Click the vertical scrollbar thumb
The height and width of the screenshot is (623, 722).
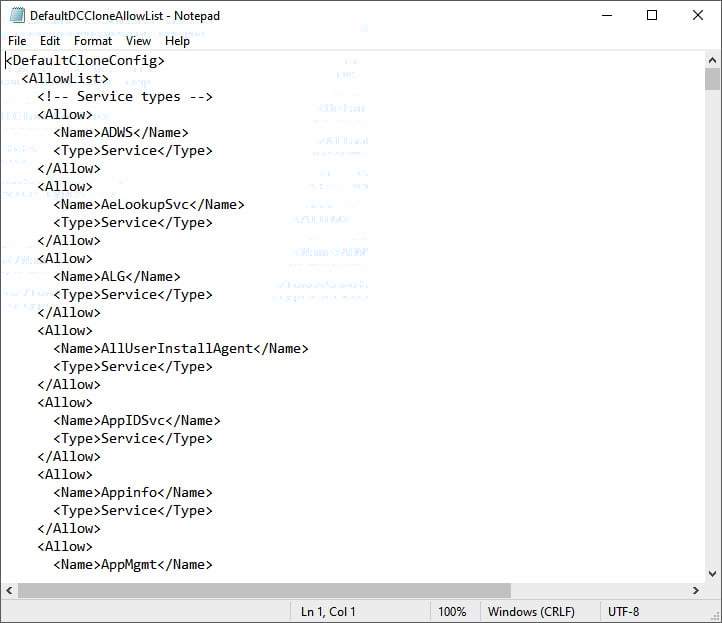click(712, 79)
